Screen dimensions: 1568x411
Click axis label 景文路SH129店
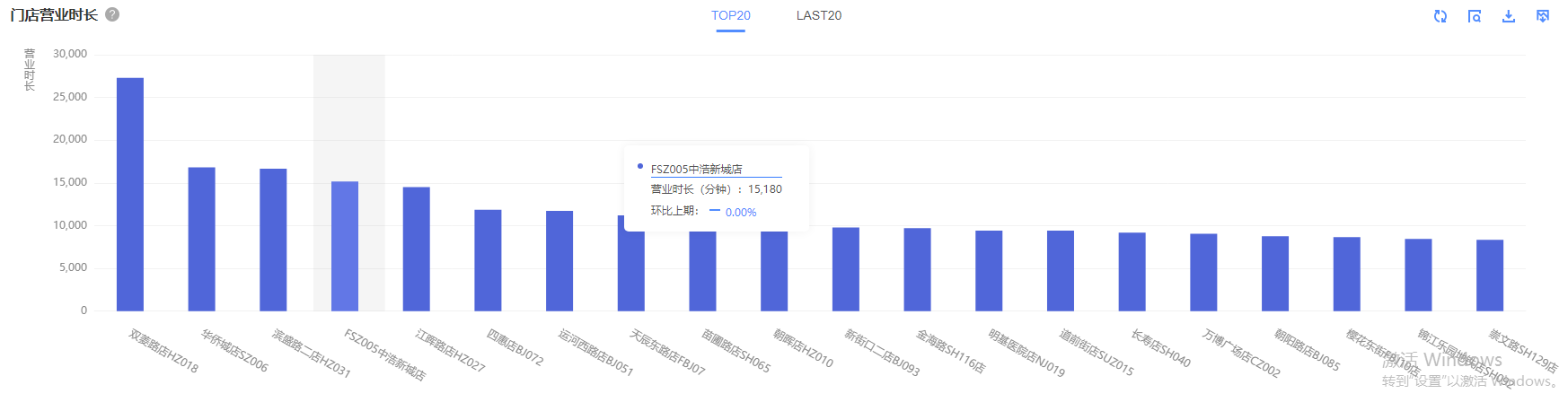coord(1523,351)
